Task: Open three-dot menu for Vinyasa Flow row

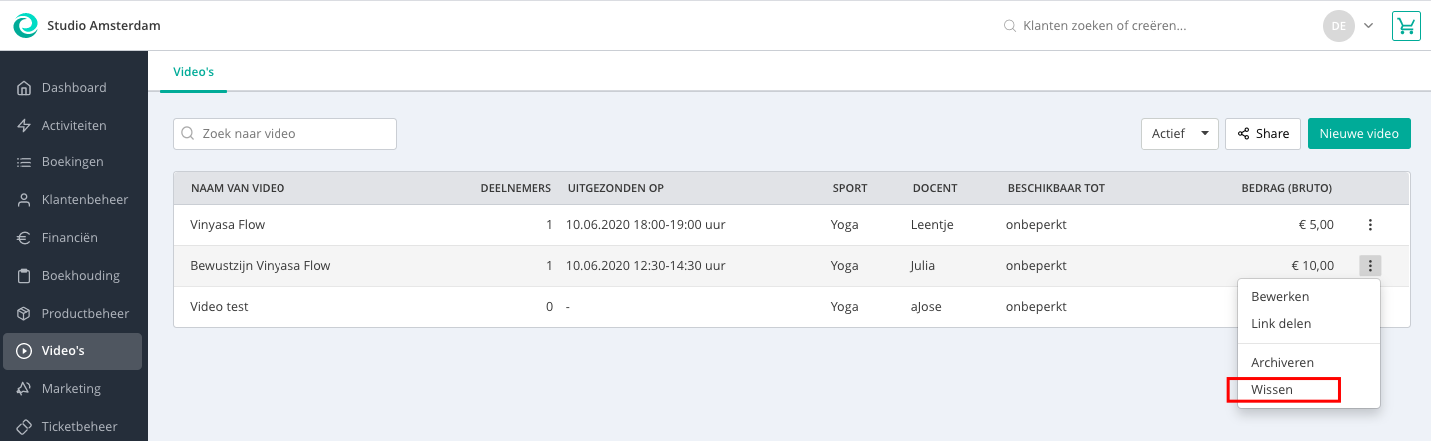Action: (x=1370, y=225)
